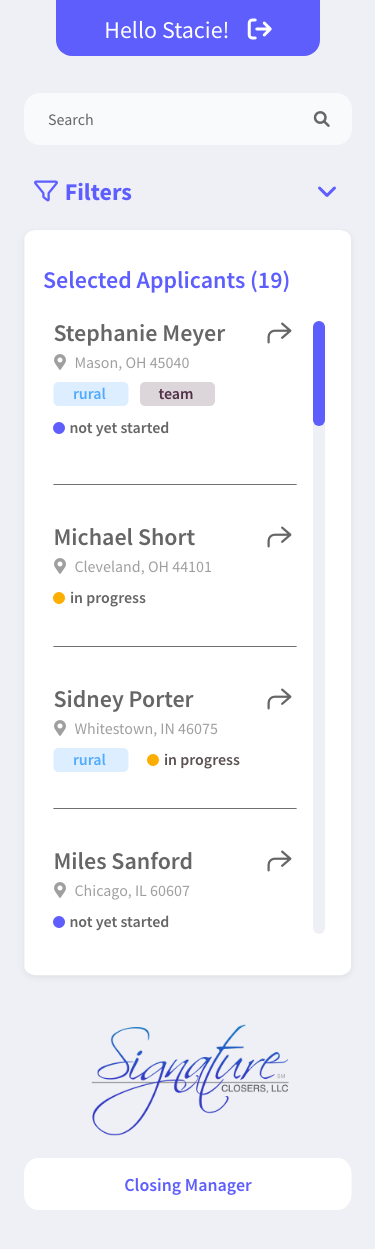
Task: Open Michael Short via share arrow
Action: click(279, 537)
